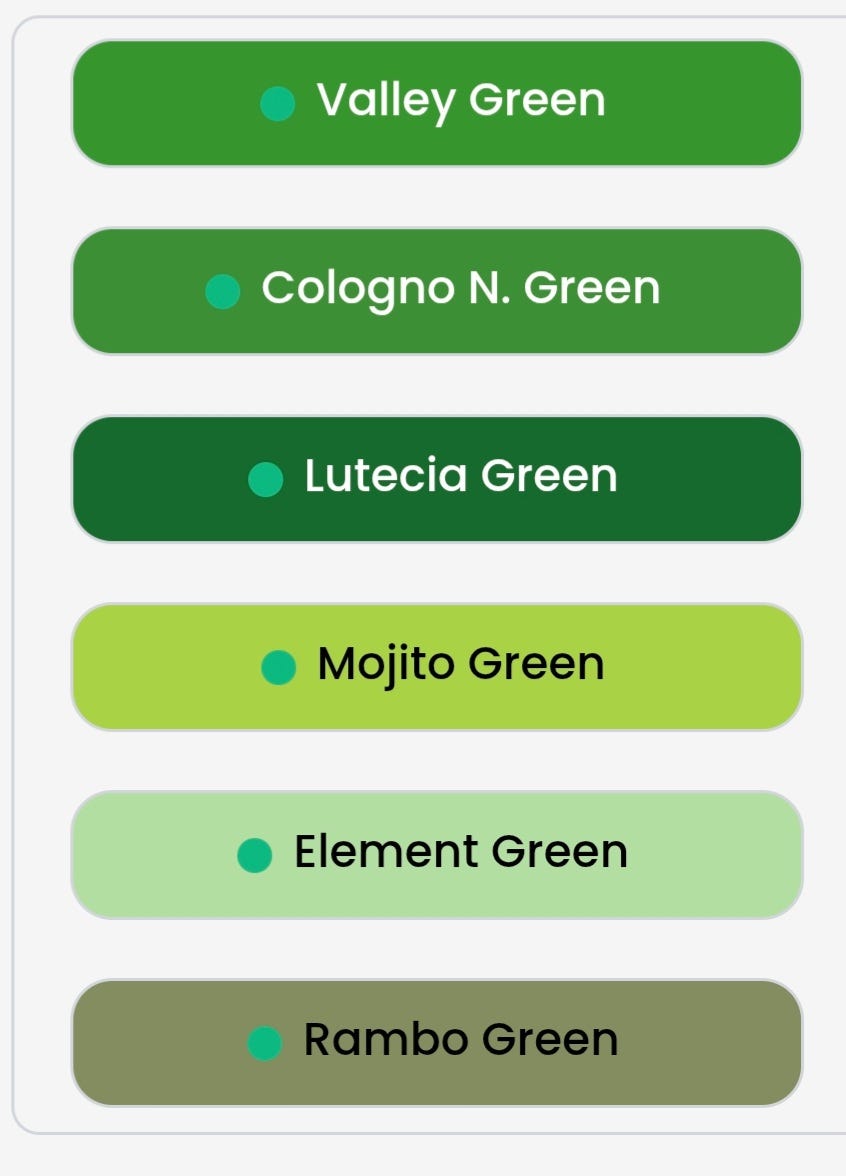Click the teal dot beside Valley Green
846x1176 pixels.
point(277,103)
